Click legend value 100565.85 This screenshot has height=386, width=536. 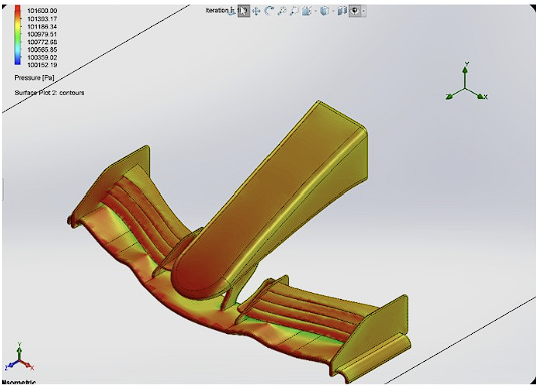click(42, 50)
